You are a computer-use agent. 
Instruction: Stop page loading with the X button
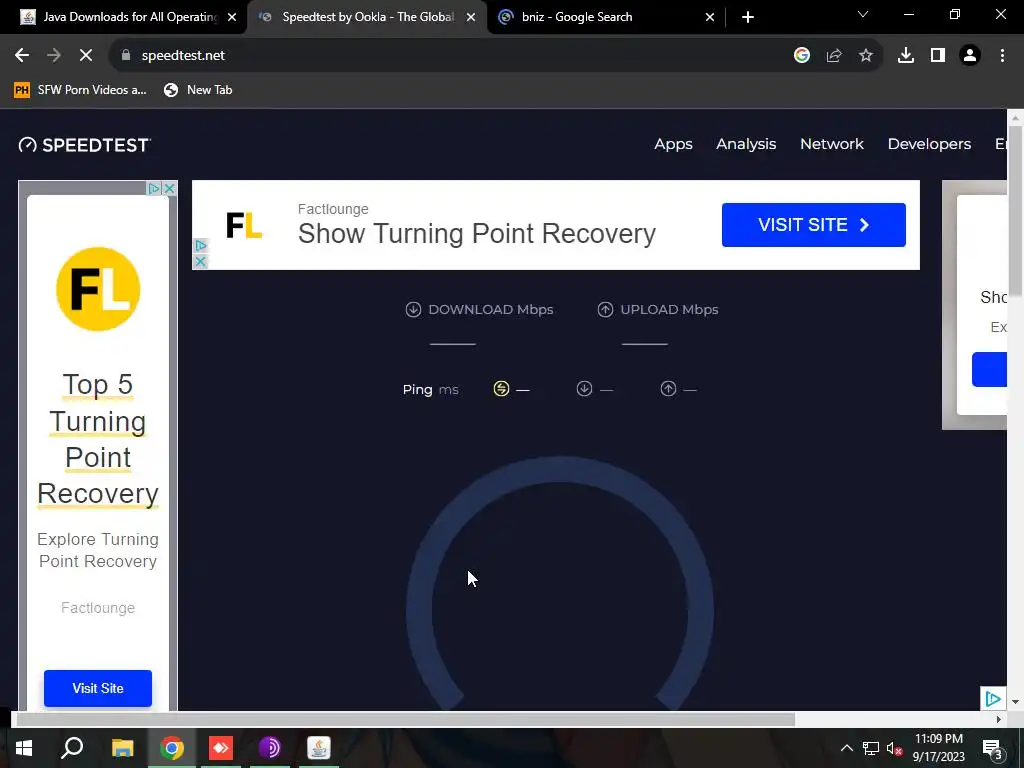click(x=86, y=56)
